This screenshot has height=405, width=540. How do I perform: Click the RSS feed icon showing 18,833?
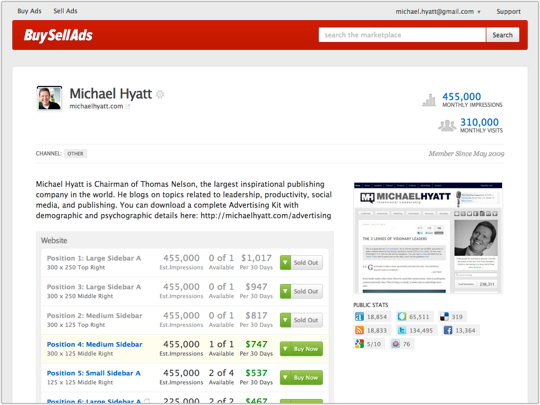pyautogui.click(x=359, y=330)
